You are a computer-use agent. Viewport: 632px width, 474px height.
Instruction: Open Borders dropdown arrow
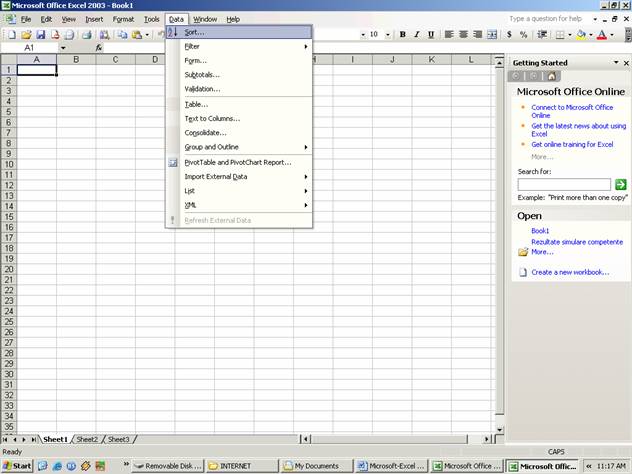tap(570, 35)
